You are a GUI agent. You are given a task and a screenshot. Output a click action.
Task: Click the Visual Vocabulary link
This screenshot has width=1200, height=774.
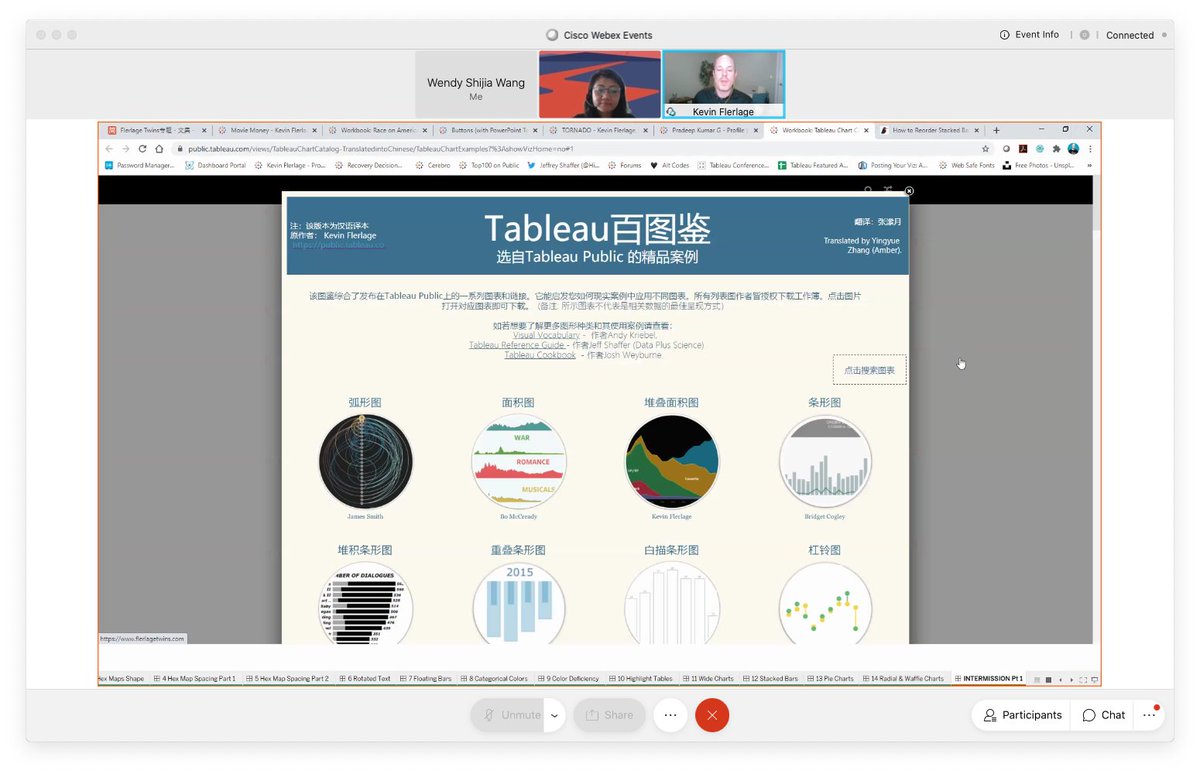click(x=546, y=335)
